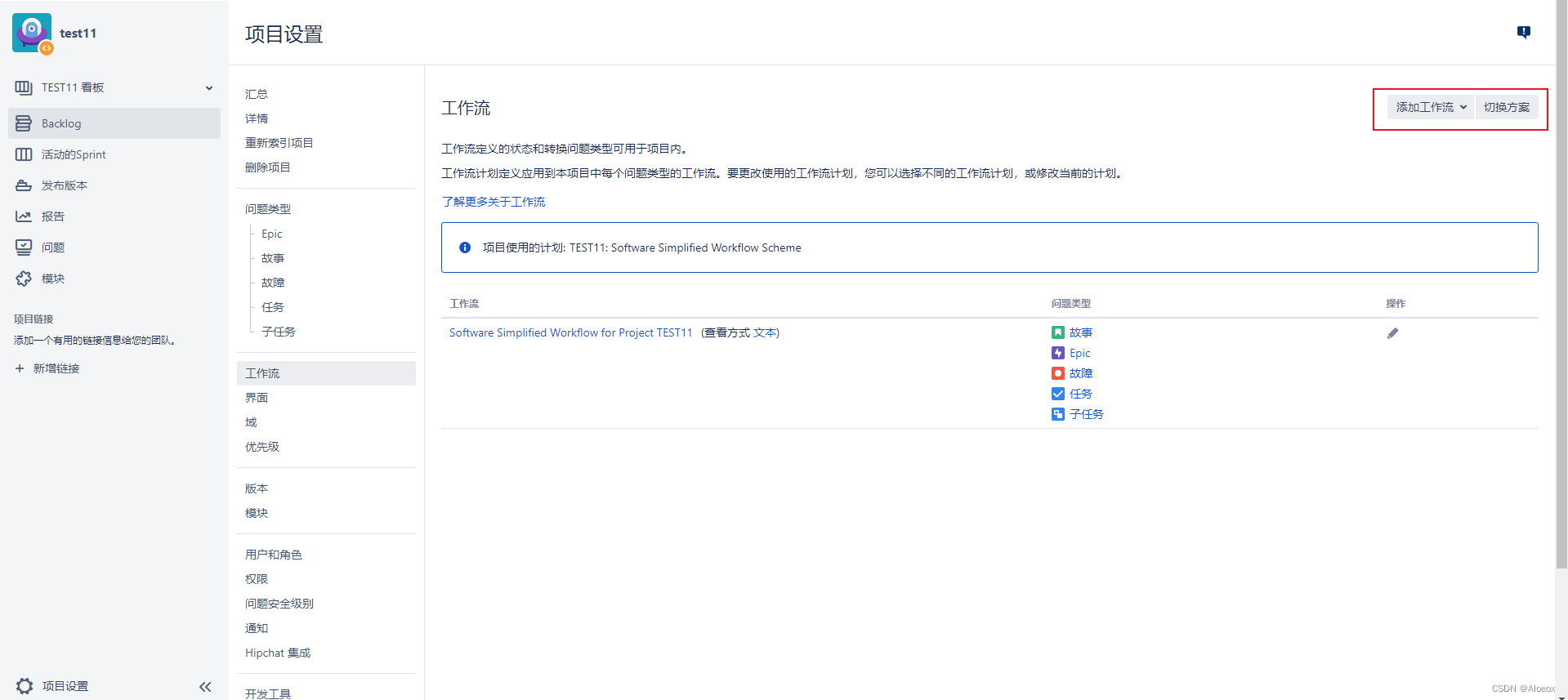Open the 添加工作流 dropdown
This screenshot has height=700, width=1568.
[1431, 107]
